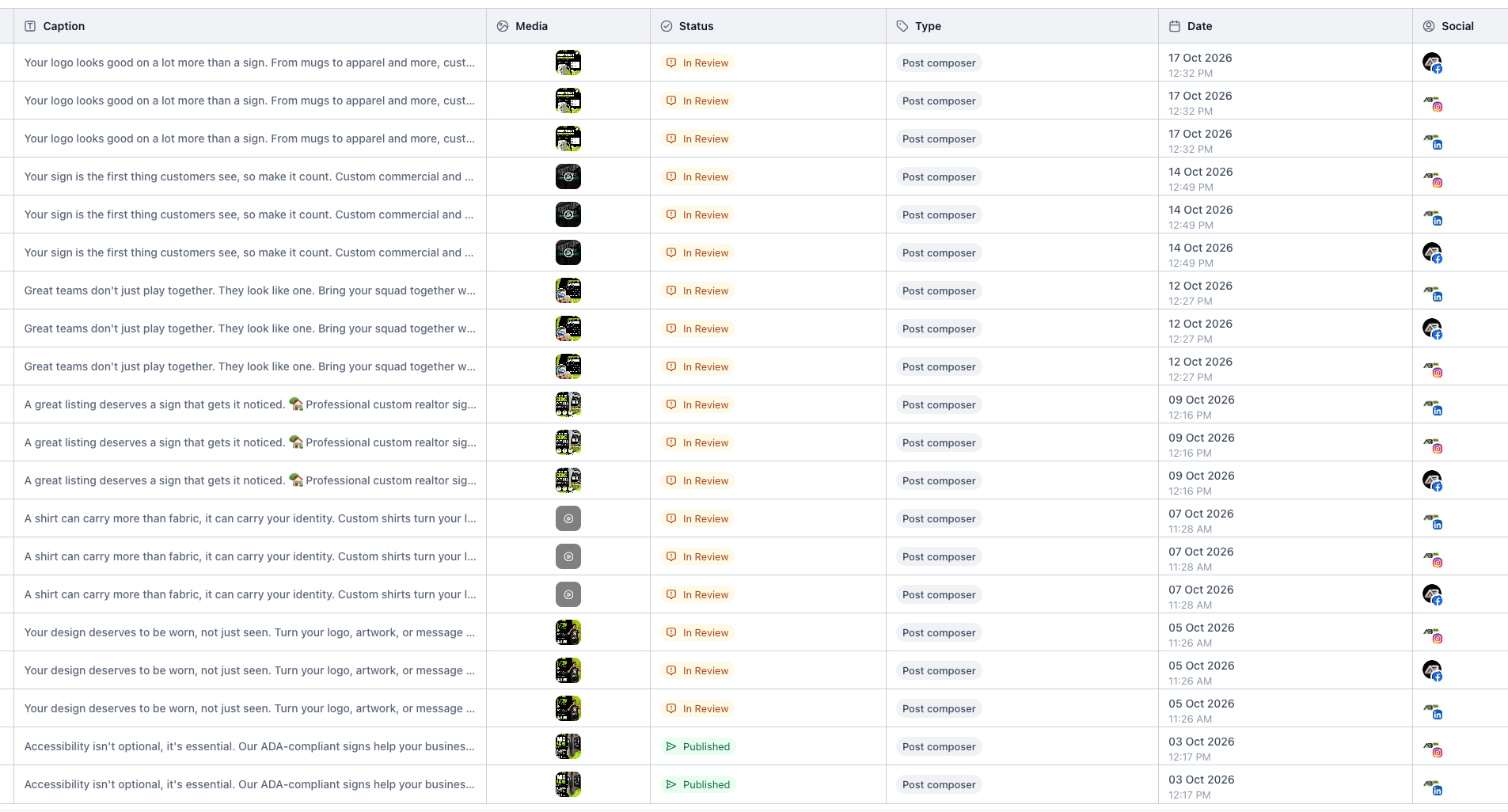Select LinkedIn account icon on 14 Oct 2026 post
This screenshot has height=812, width=1508.
1432,217
